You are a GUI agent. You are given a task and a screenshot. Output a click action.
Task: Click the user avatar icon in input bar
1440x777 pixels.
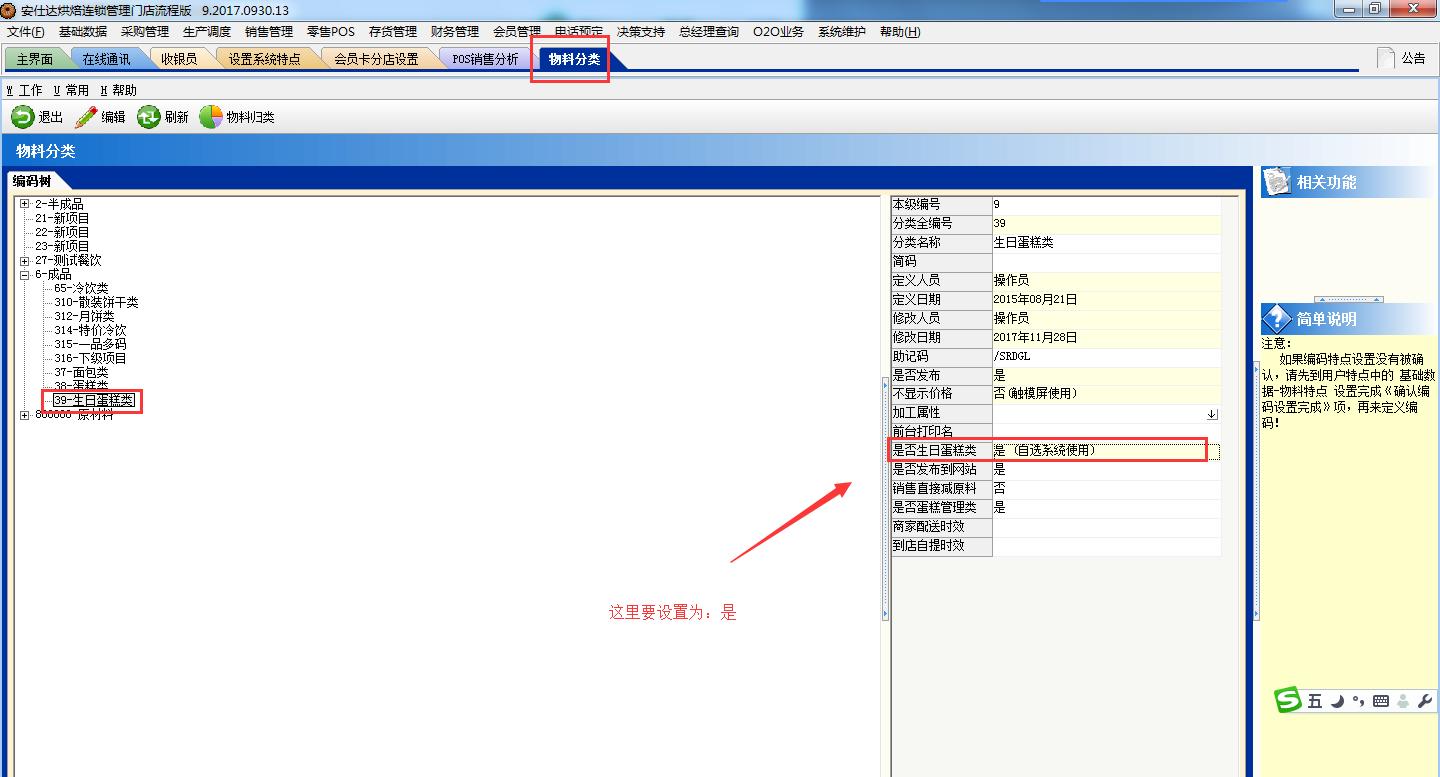point(1403,701)
